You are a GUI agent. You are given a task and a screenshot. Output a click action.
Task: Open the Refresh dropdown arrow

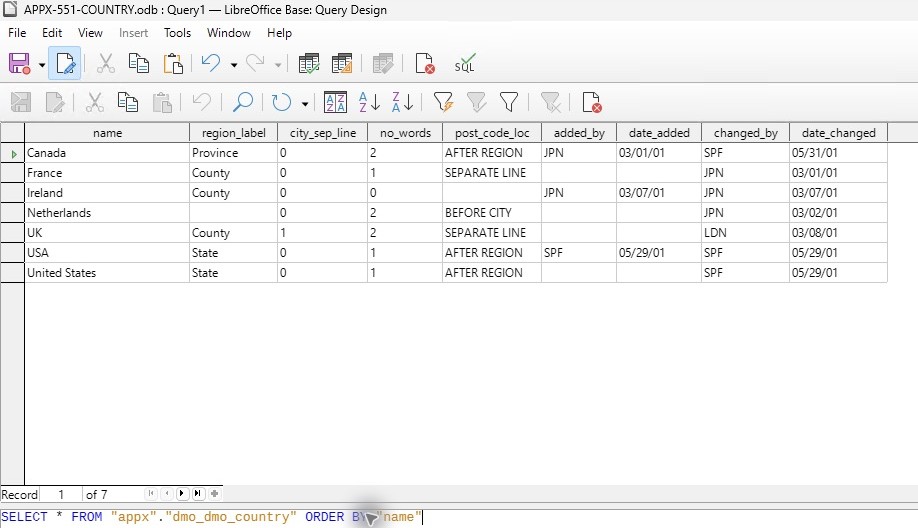point(305,104)
